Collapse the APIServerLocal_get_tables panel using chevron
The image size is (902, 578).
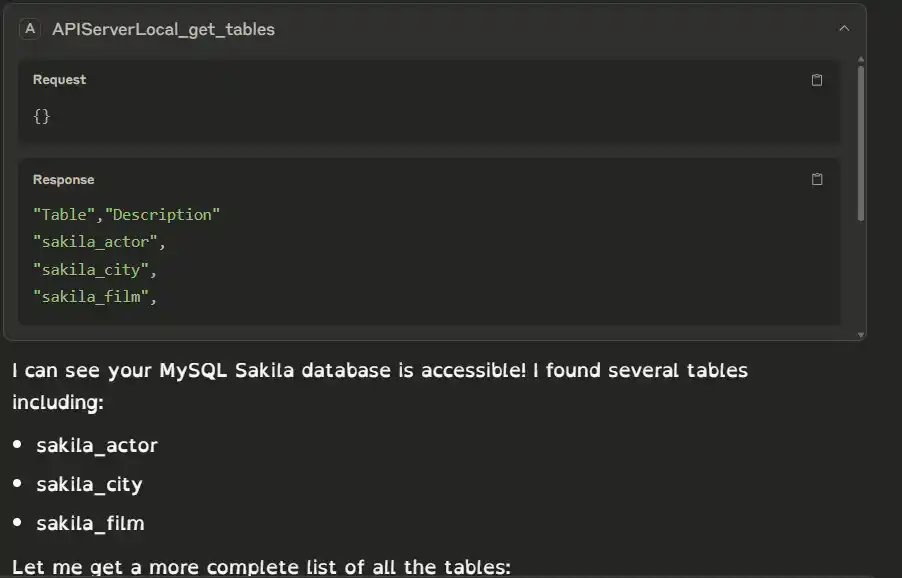click(x=844, y=29)
